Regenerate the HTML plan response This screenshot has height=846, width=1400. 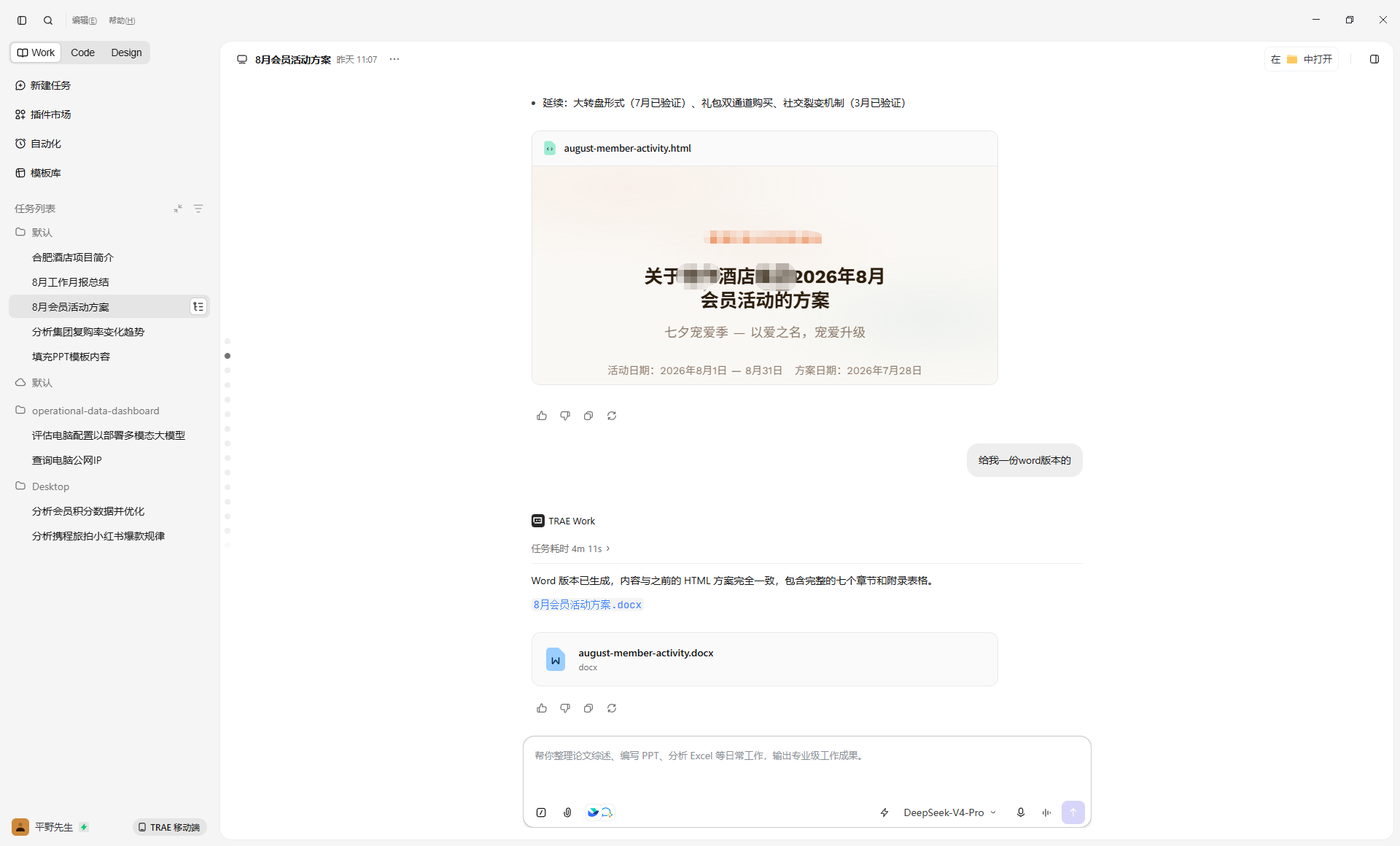(x=612, y=416)
